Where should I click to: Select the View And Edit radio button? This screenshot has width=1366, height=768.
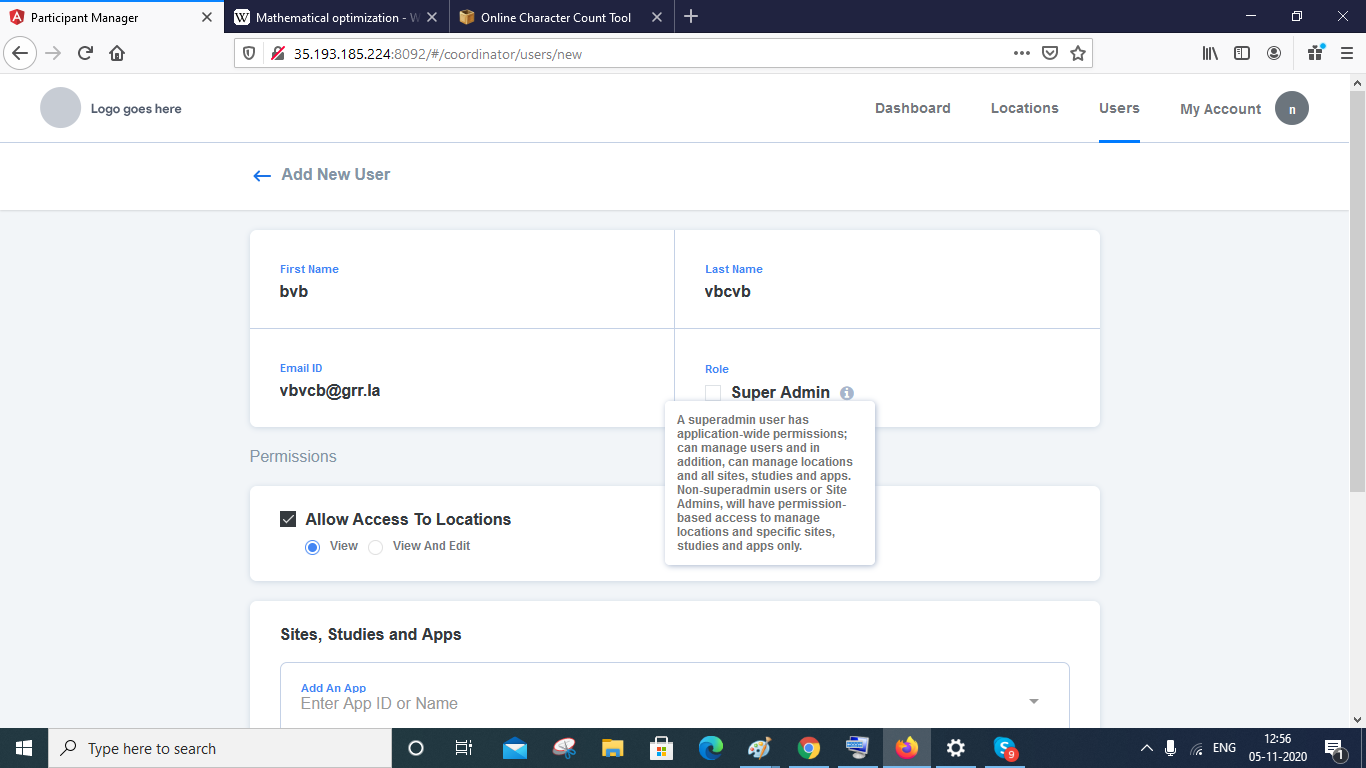[x=375, y=547]
